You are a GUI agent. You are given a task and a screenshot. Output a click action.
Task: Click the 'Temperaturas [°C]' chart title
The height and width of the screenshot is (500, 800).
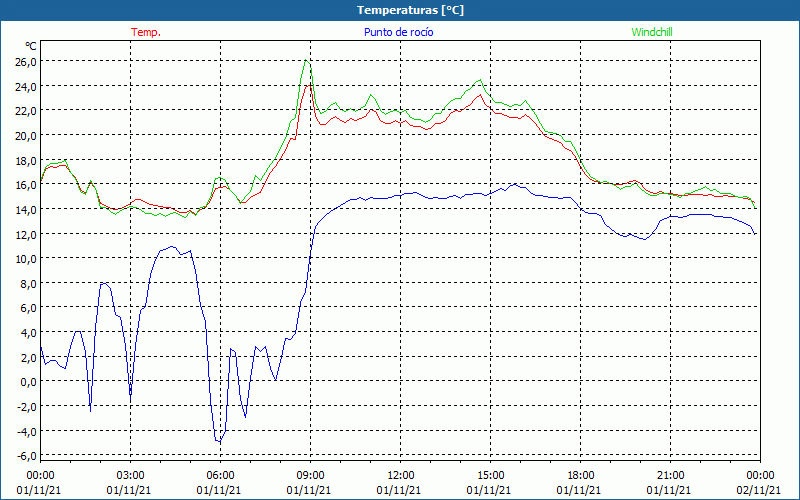coord(410,10)
